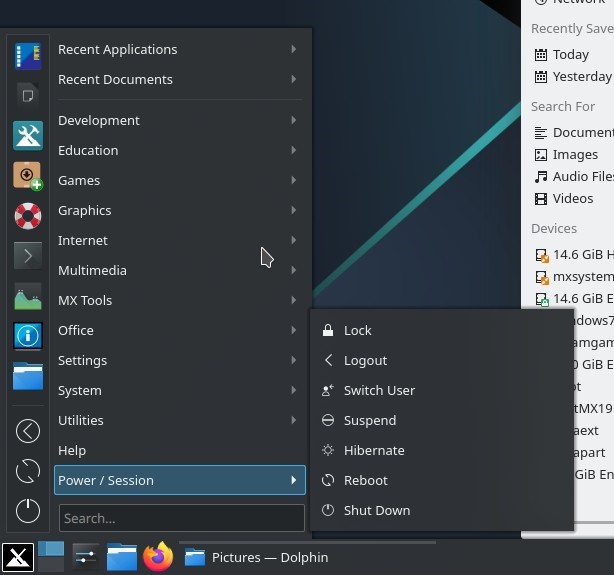Choose Shut Down in the session submenu
The width and height of the screenshot is (614, 575).
click(376, 510)
